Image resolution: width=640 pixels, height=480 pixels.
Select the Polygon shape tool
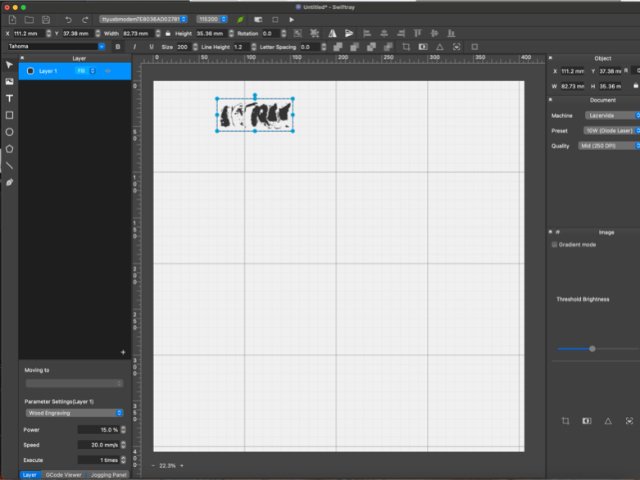coord(9,148)
